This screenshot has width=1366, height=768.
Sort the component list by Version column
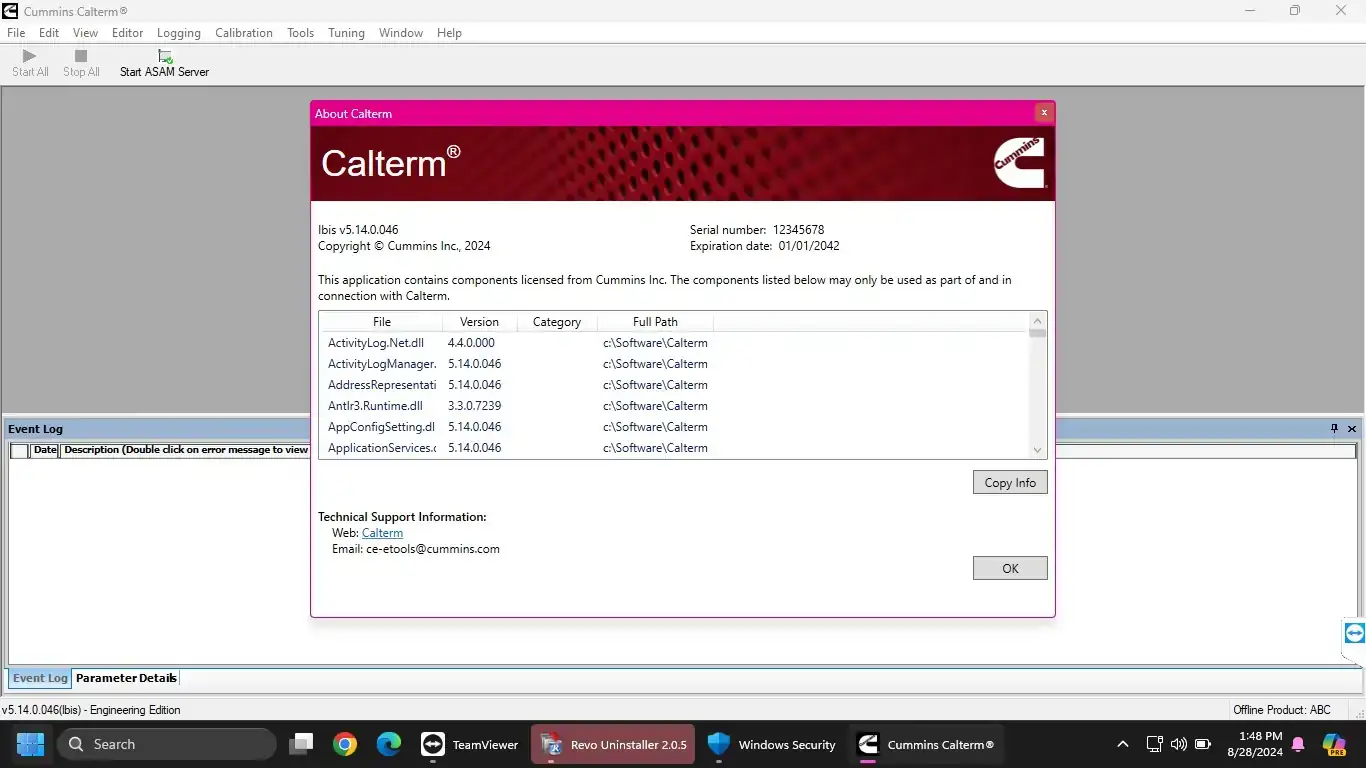click(479, 322)
